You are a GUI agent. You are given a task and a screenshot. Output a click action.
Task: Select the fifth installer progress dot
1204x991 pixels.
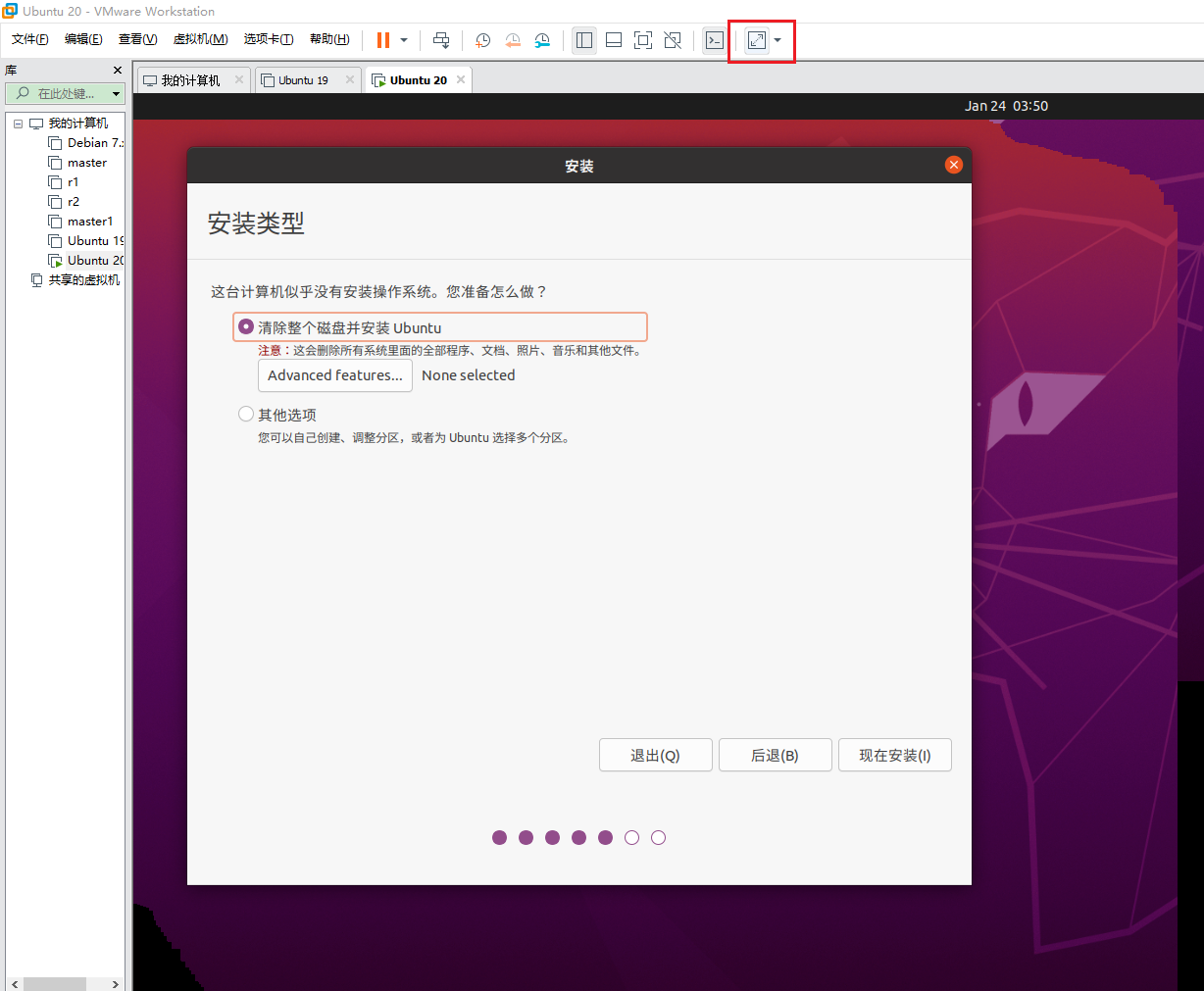point(605,837)
